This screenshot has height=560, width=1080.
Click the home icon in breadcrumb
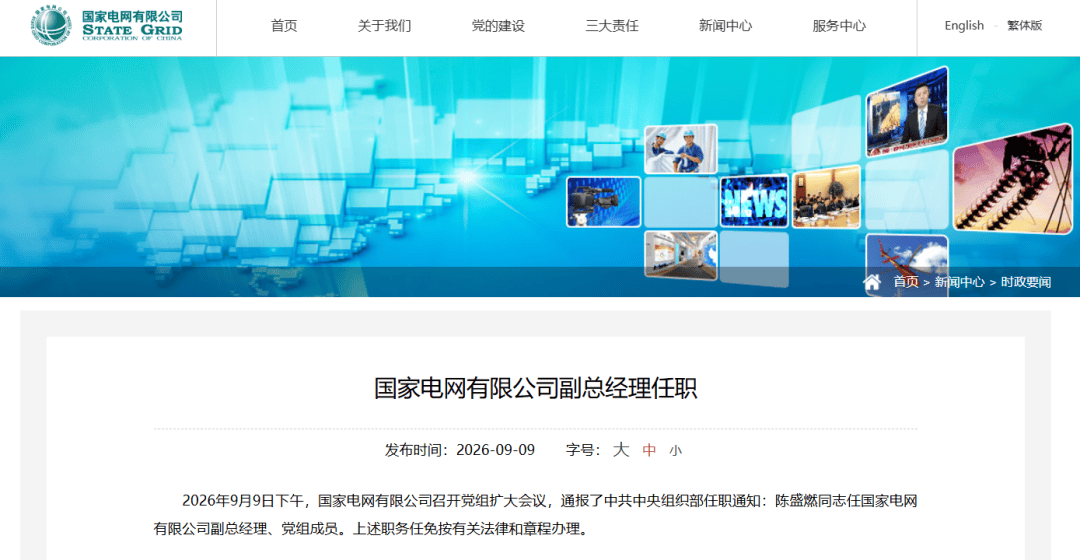(x=872, y=282)
